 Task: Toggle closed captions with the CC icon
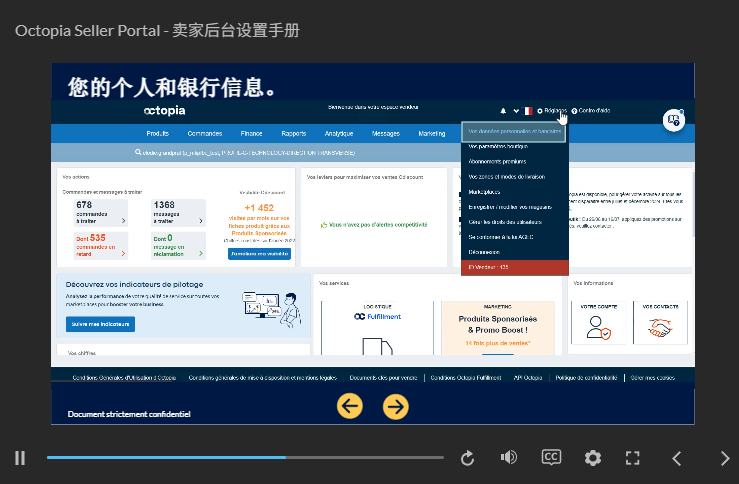point(551,457)
